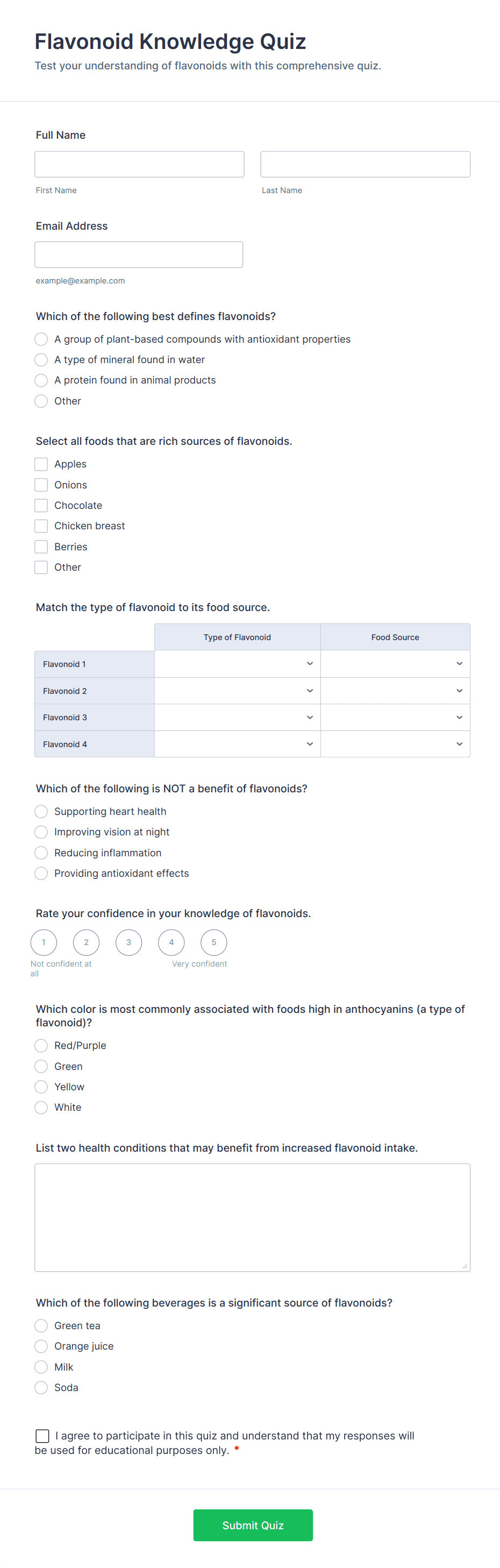Screen dimensions: 500x1568
Task: Open the Food Source dropdown for Flavonoid 4
Action: 395,744
